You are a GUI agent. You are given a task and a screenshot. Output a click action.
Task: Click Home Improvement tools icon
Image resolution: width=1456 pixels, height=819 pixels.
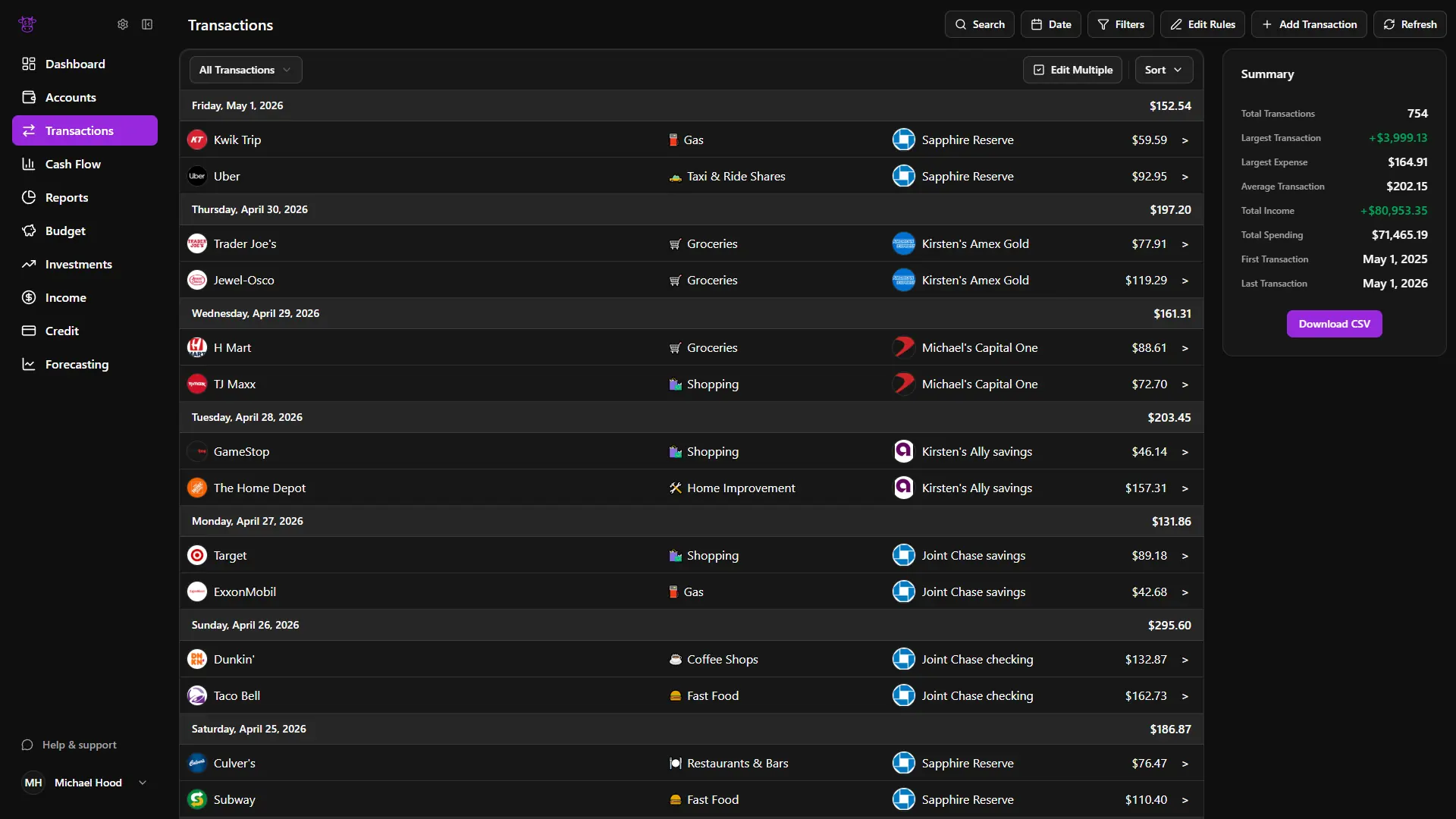click(675, 488)
